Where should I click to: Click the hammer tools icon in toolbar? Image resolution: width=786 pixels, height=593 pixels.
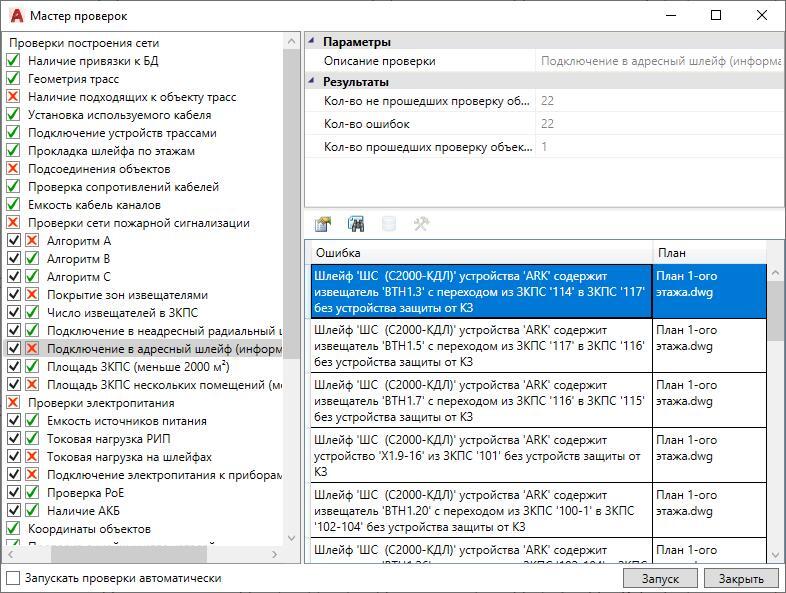421,224
